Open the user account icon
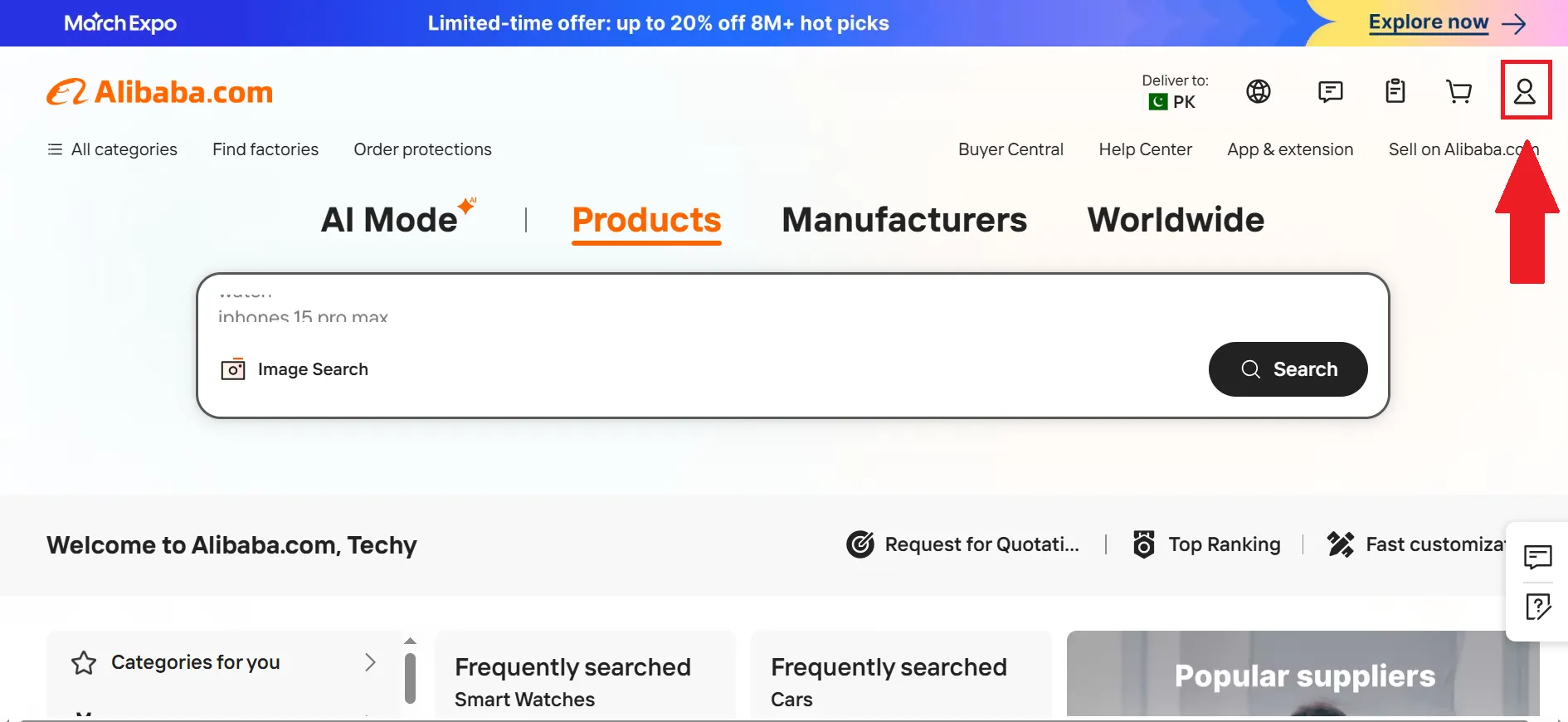1568x722 pixels. point(1526,90)
